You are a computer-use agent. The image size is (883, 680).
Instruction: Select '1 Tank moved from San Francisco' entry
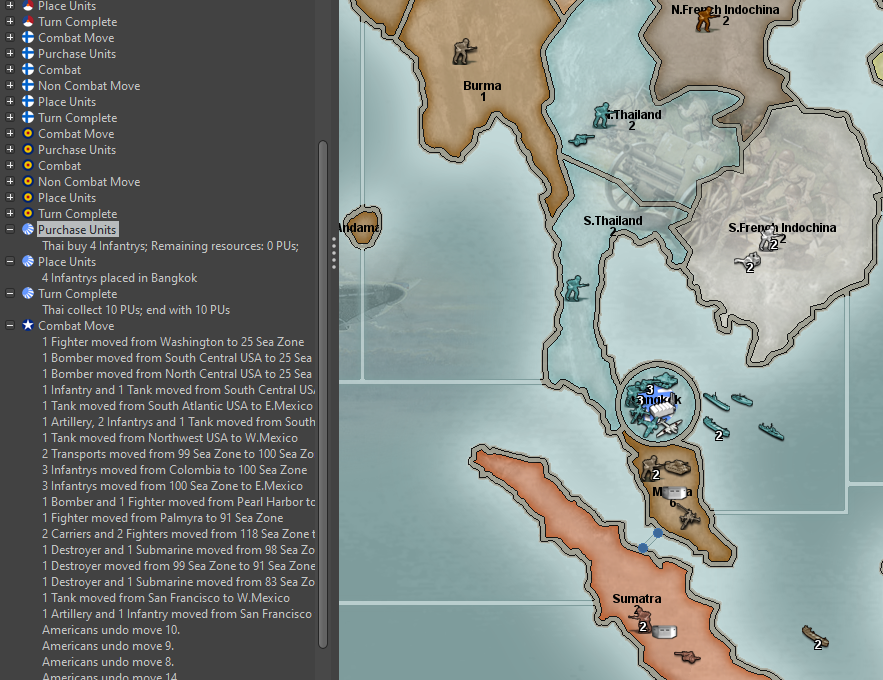166,598
